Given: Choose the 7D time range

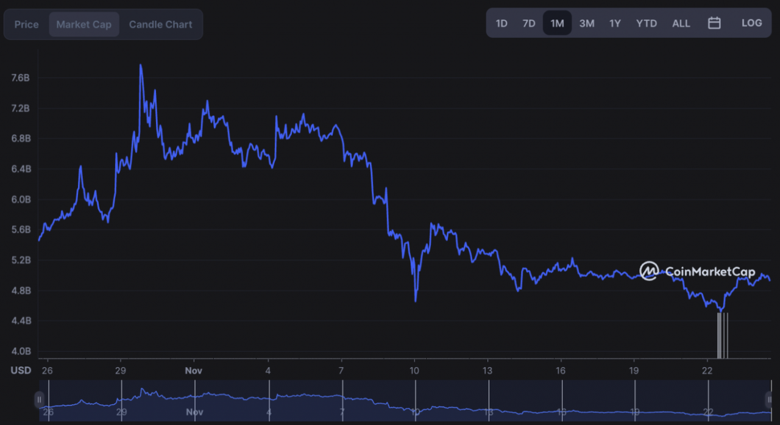Looking at the screenshot, I should 529,23.
